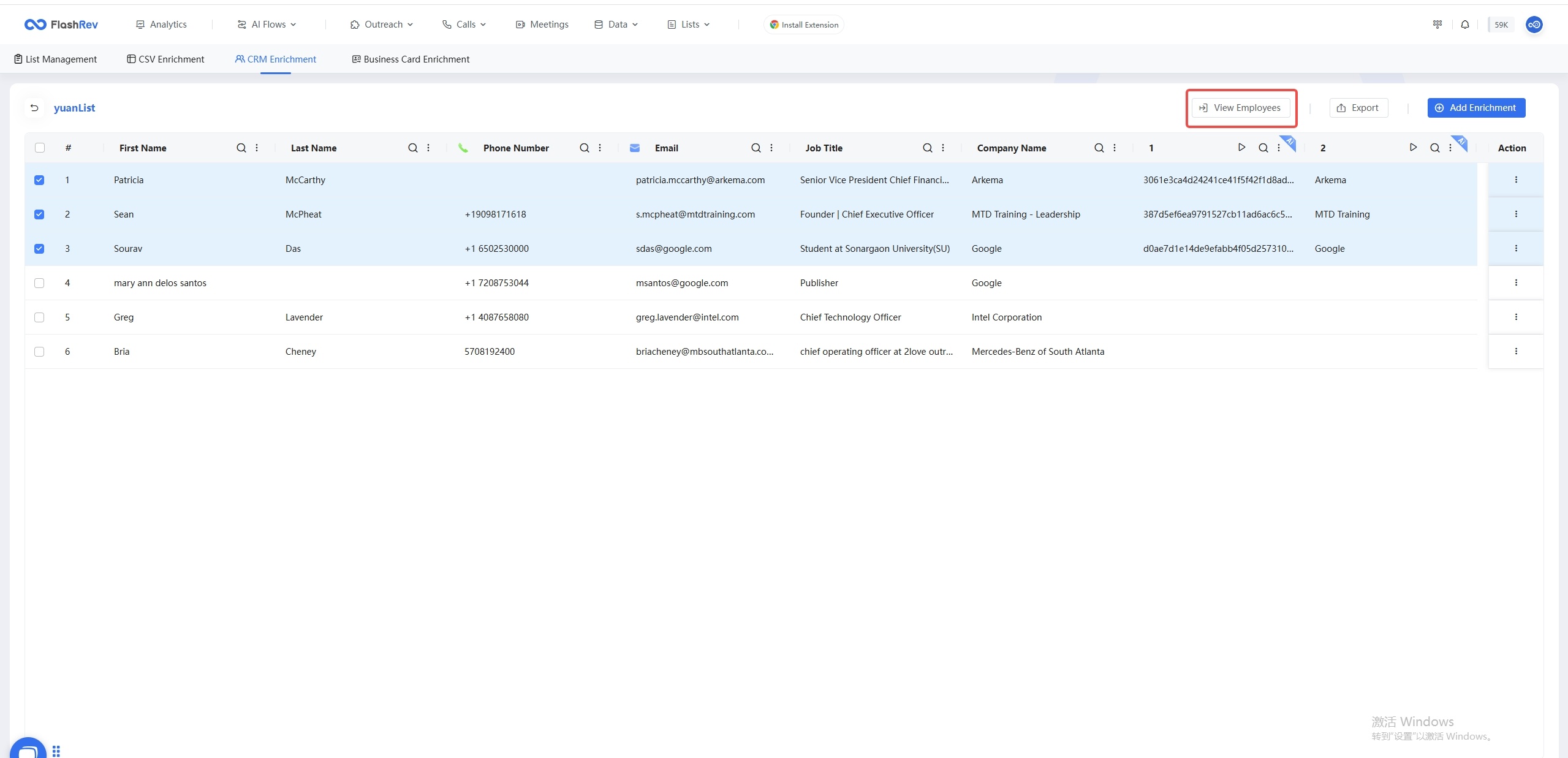The width and height of the screenshot is (1568, 758).
Task: Click the View Employees button
Action: (1241, 108)
